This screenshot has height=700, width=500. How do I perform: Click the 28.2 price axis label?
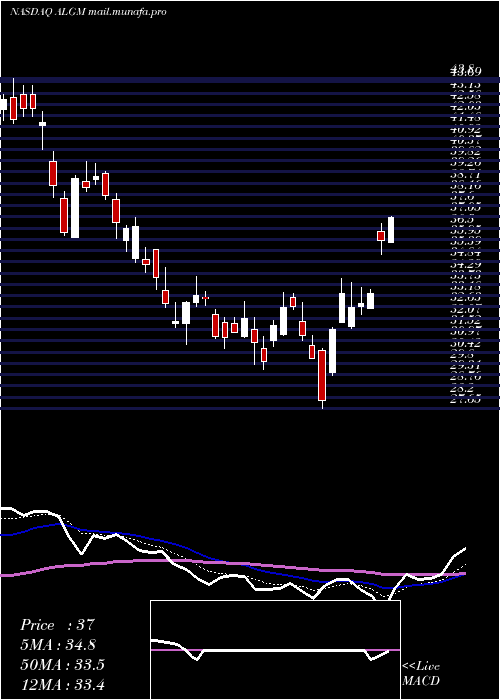462,389
